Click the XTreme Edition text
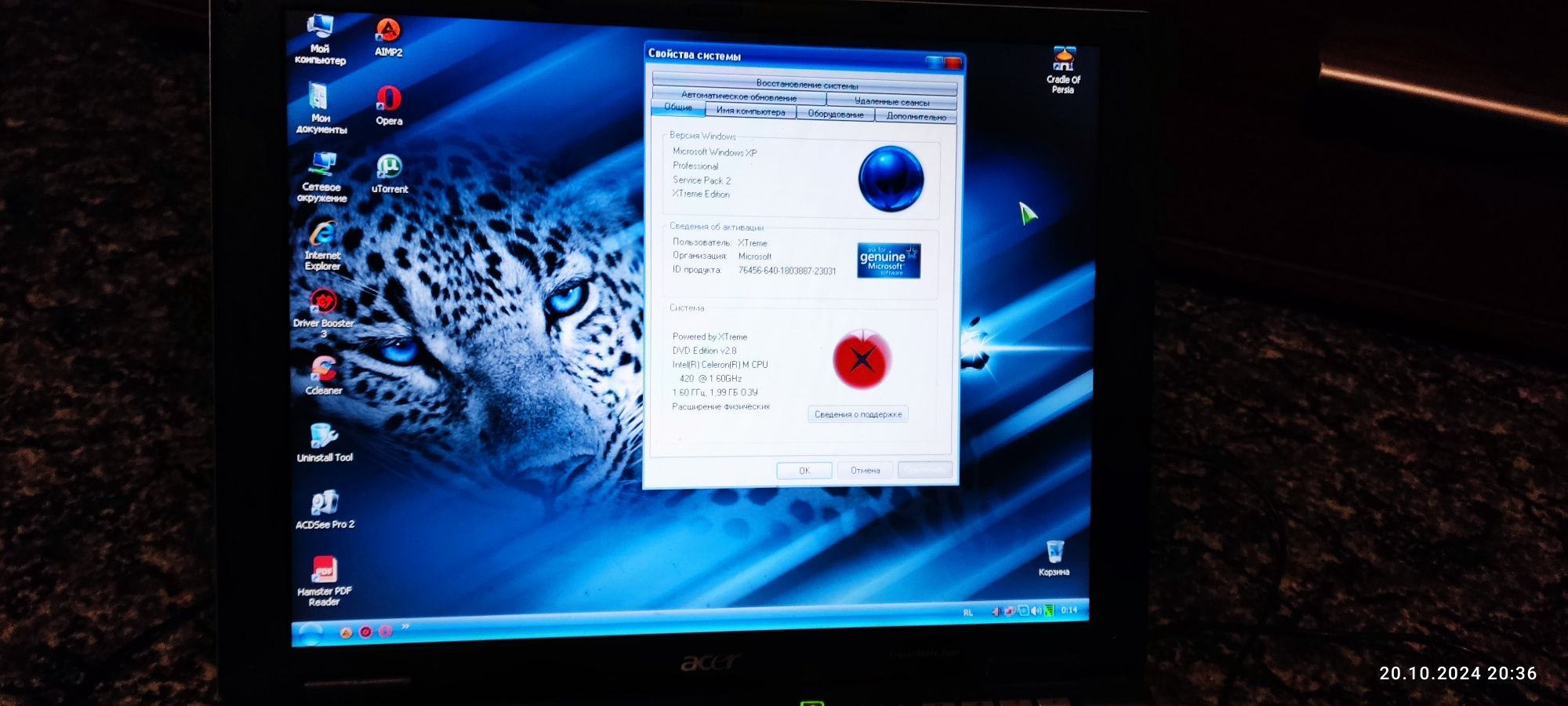 click(701, 194)
